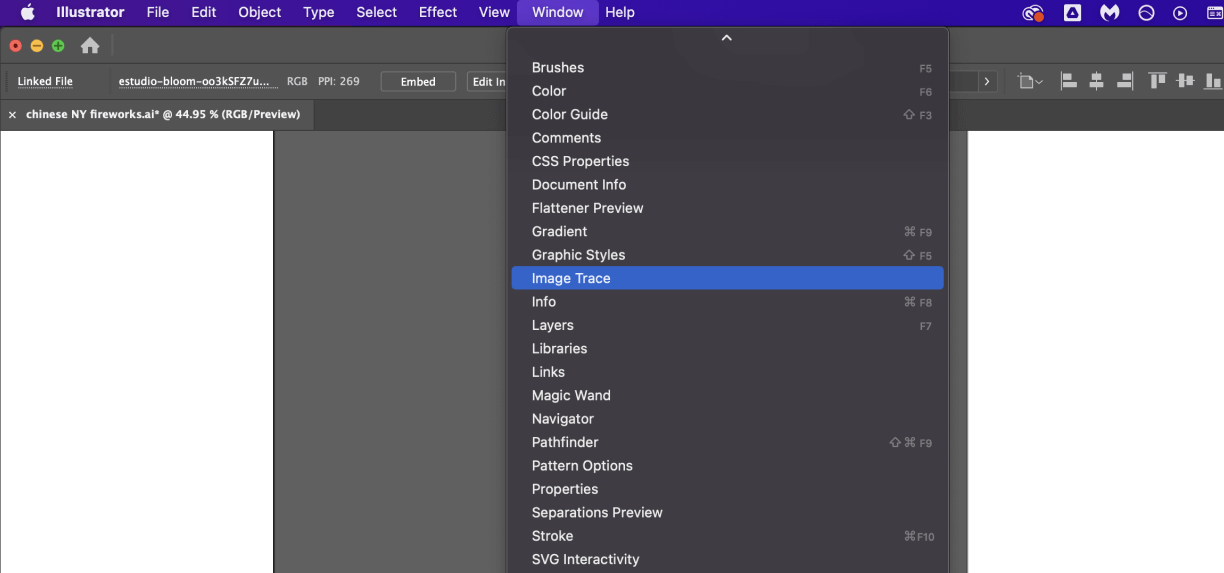Select the chinese NY fireworks.ai document tab
1224x573 pixels.
click(163, 114)
